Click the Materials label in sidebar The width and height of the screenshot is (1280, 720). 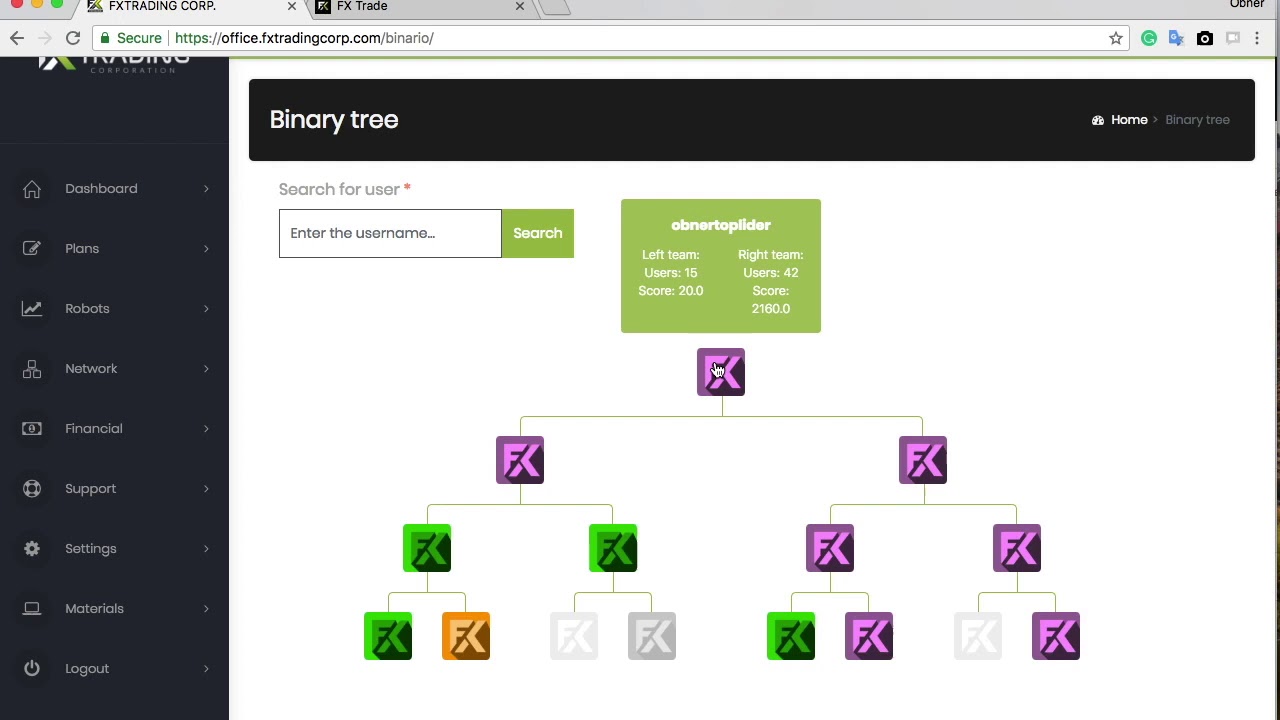(x=94, y=609)
